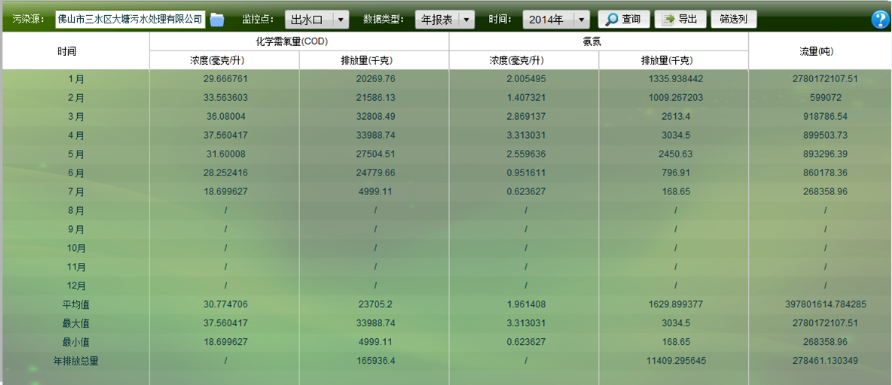Select the 1月 row label
Viewport: 892px width, 385px height.
(76, 79)
